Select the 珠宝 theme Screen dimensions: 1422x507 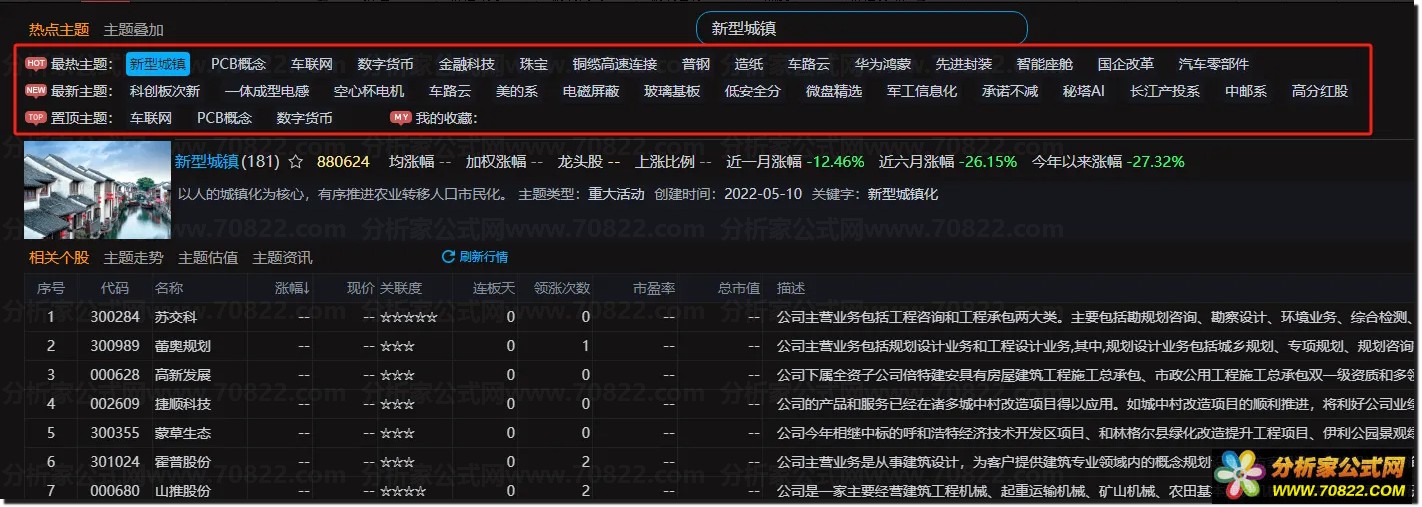coord(534,64)
